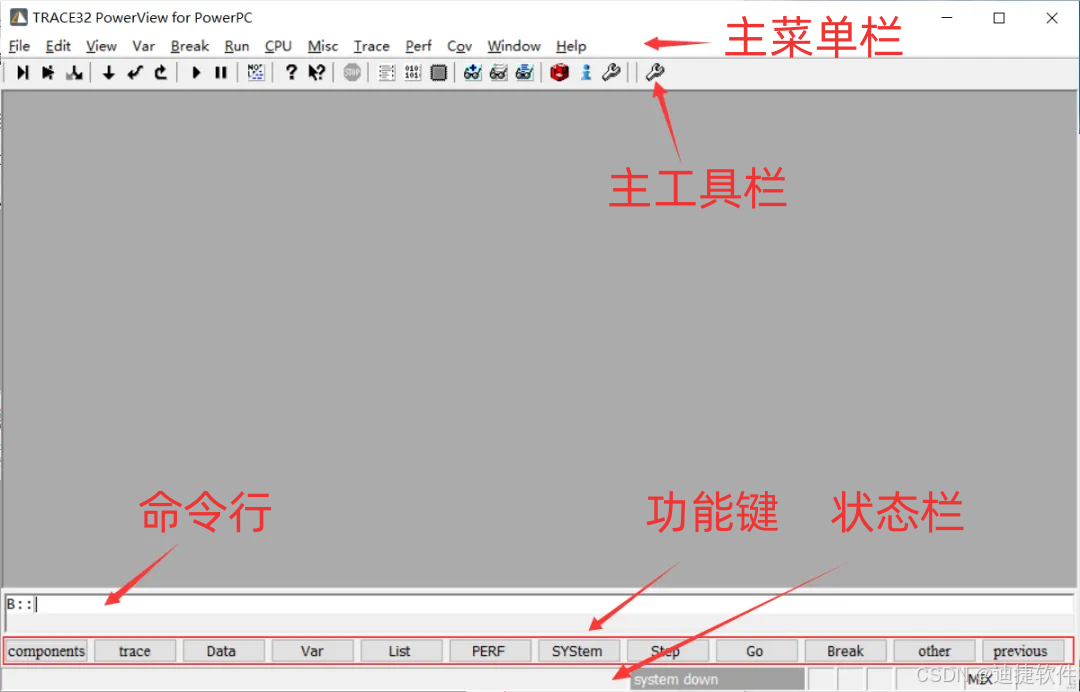Click the Go Up curved-arrow icon
The width and height of the screenshot is (1080, 692).
click(160, 72)
